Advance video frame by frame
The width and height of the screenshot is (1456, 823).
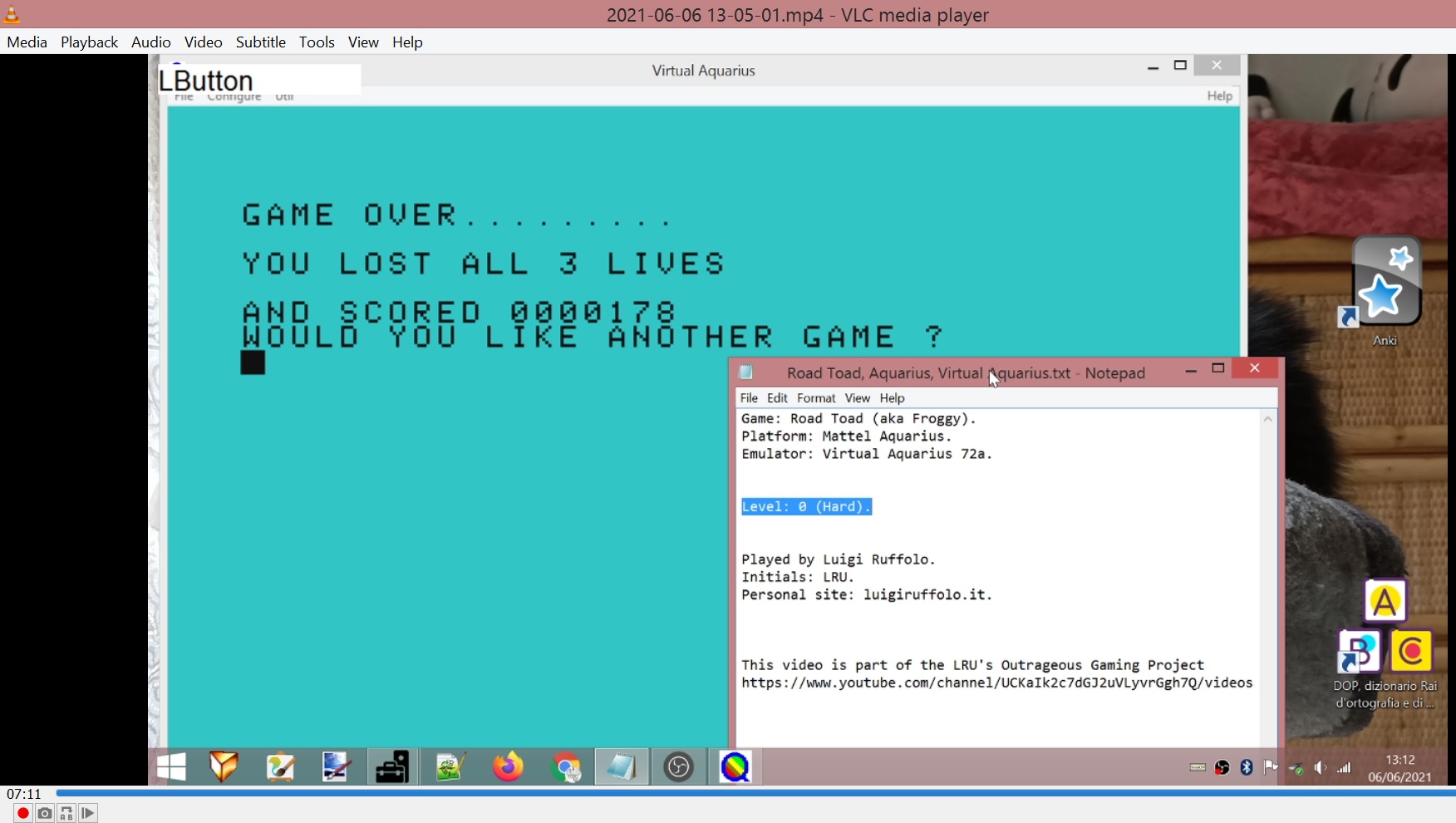click(x=88, y=813)
